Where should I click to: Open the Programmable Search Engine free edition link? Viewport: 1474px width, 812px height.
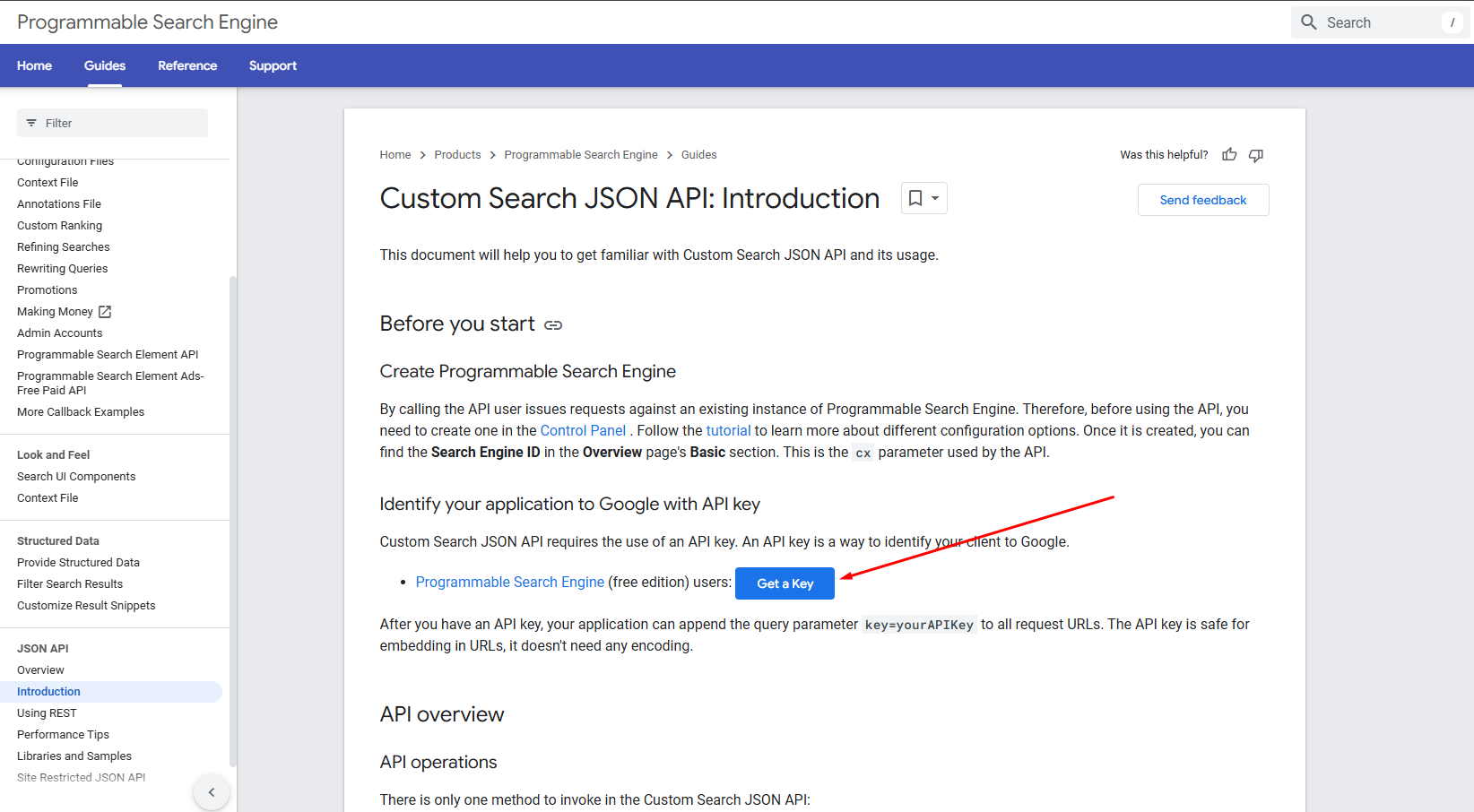pyautogui.click(x=510, y=583)
